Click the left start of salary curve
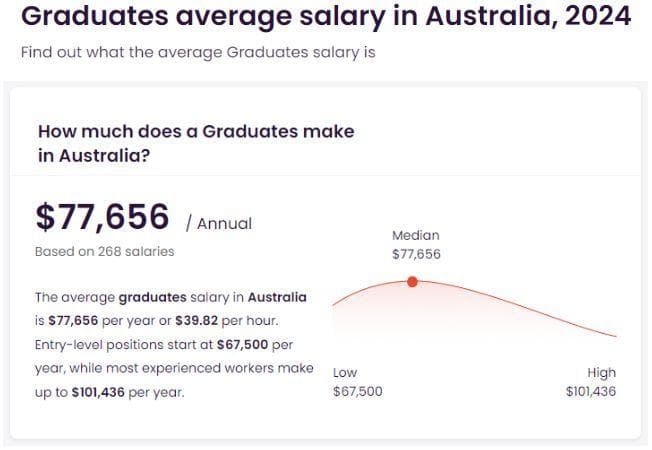652x450 pixels. [334, 305]
